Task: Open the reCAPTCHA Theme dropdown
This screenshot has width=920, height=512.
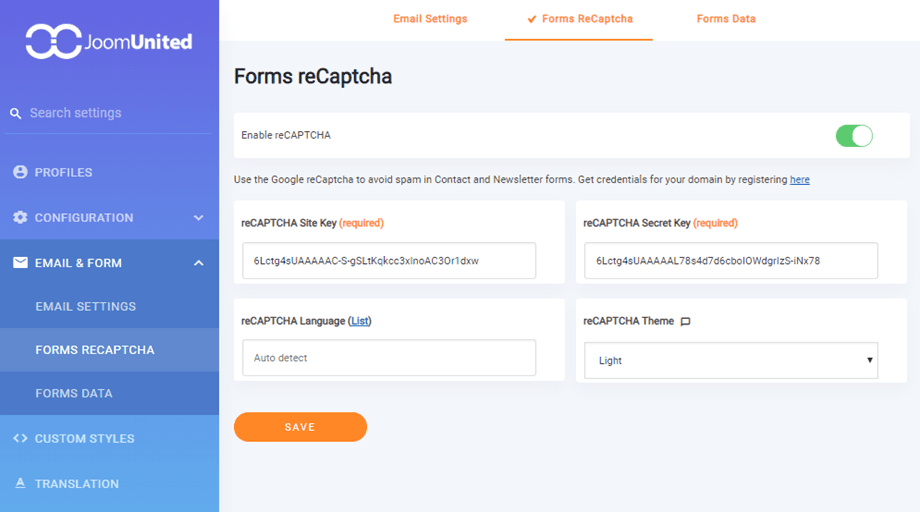Action: click(731, 360)
